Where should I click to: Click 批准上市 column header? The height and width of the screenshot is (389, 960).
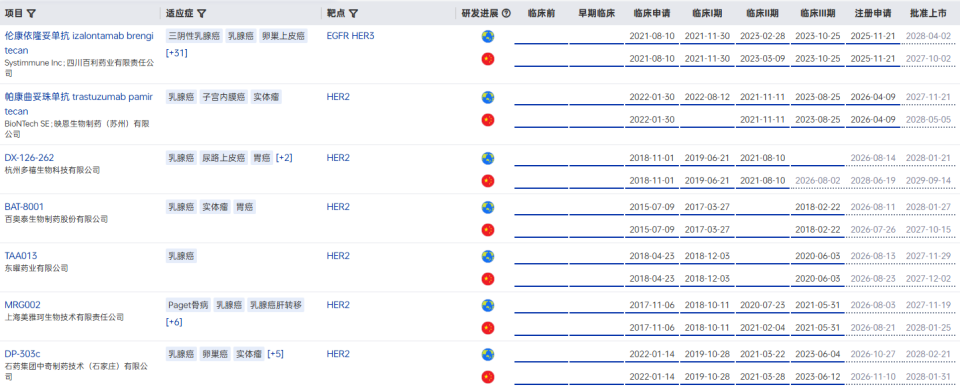928,13
